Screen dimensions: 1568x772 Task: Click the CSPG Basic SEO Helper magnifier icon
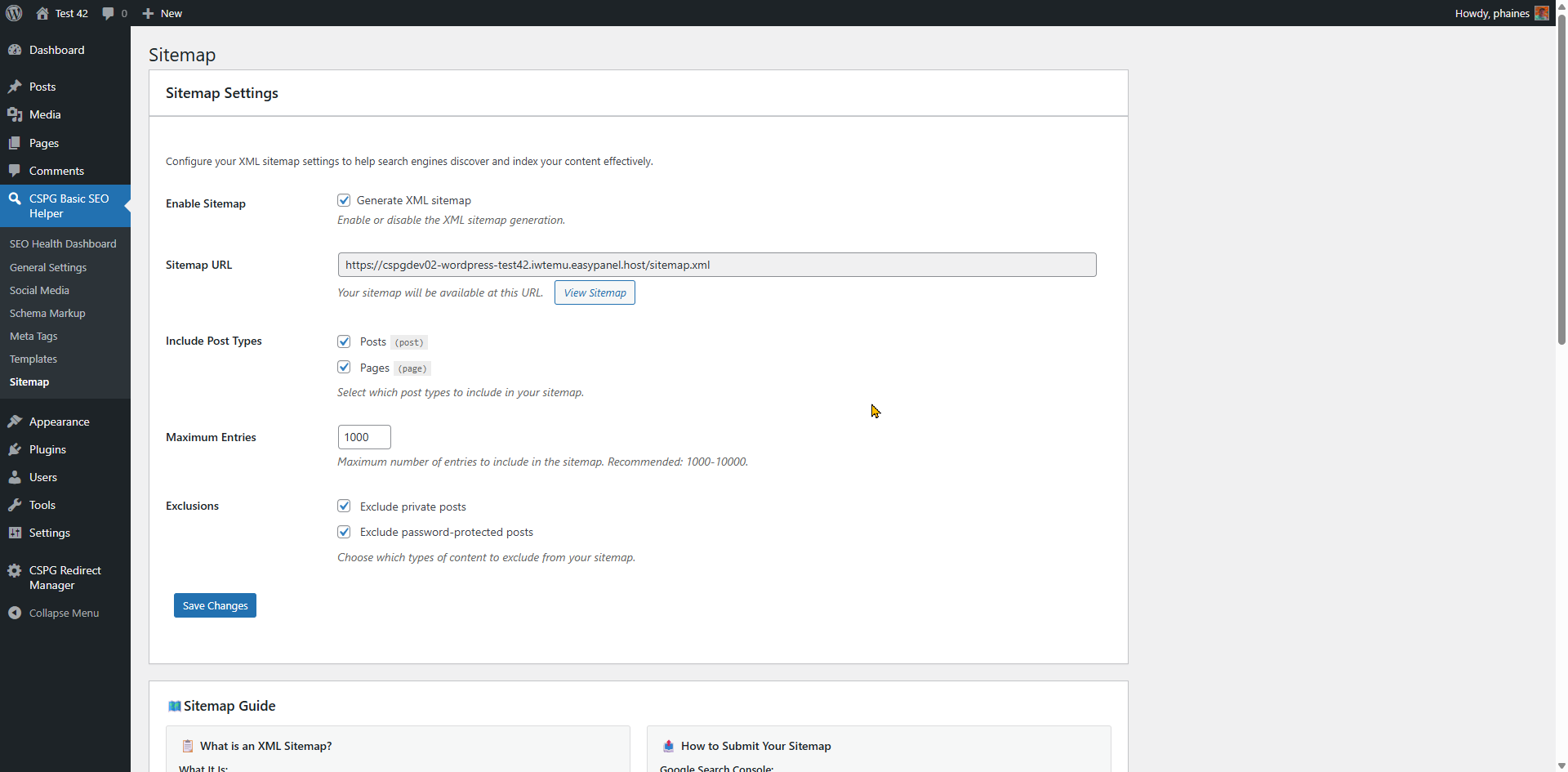click(16, 199)
